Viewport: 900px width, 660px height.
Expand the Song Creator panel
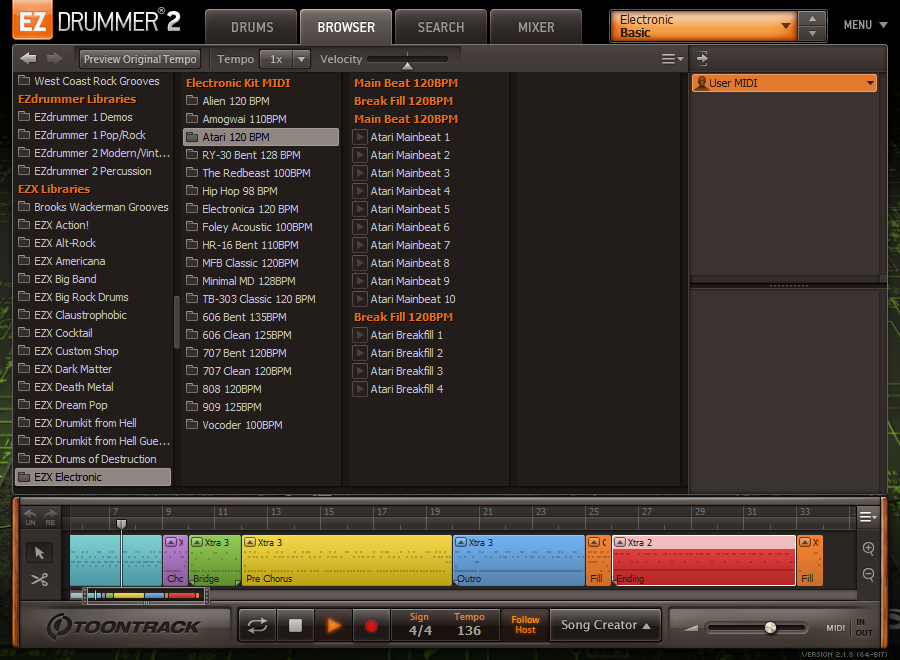tap(606, 625)
